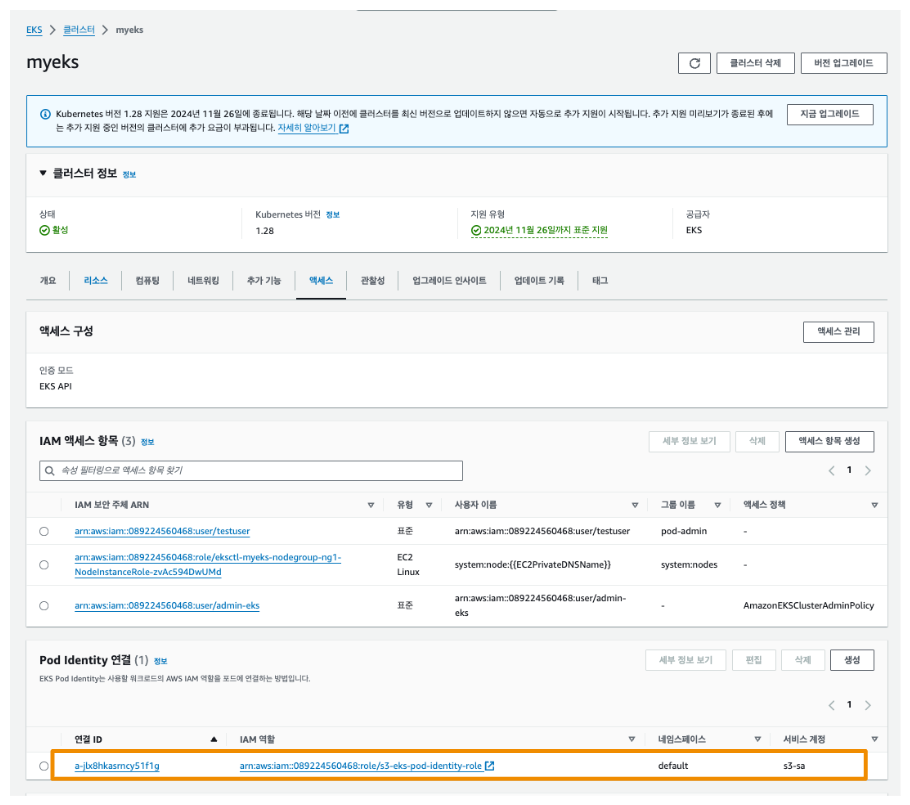Open the 자세히 알아보기 link

307,128
